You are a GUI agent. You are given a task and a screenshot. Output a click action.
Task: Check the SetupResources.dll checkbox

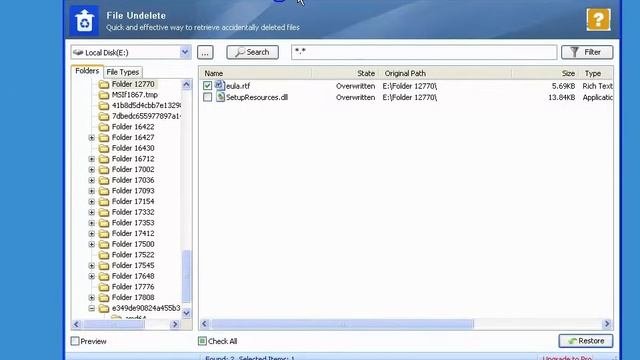(x=207, y=97)
